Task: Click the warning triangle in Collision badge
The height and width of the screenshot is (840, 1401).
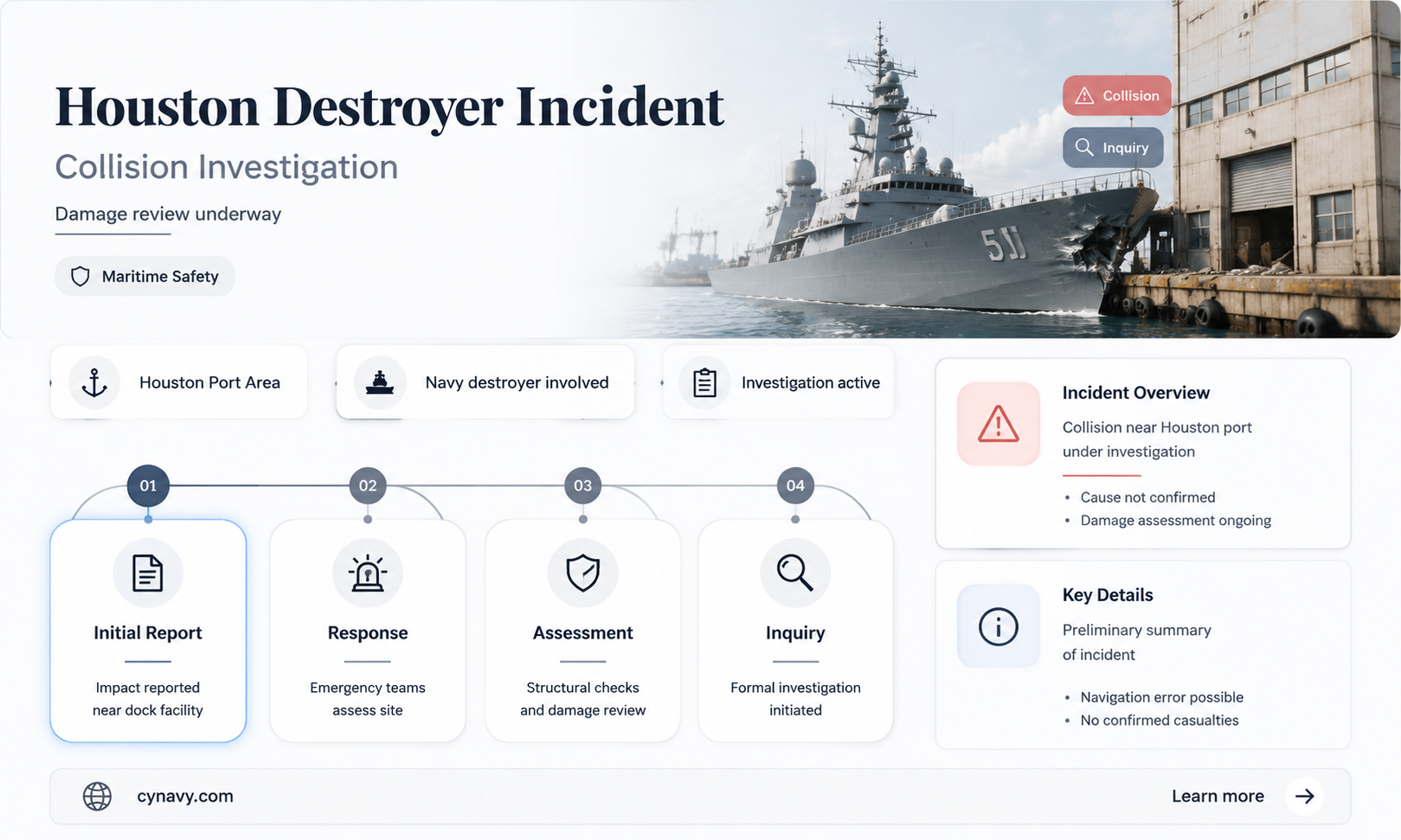Action: pos(1084,95)
